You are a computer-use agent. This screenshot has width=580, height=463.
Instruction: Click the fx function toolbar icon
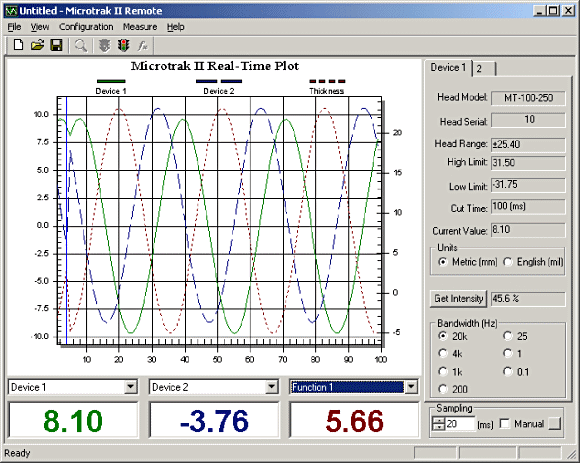[143, 46]
